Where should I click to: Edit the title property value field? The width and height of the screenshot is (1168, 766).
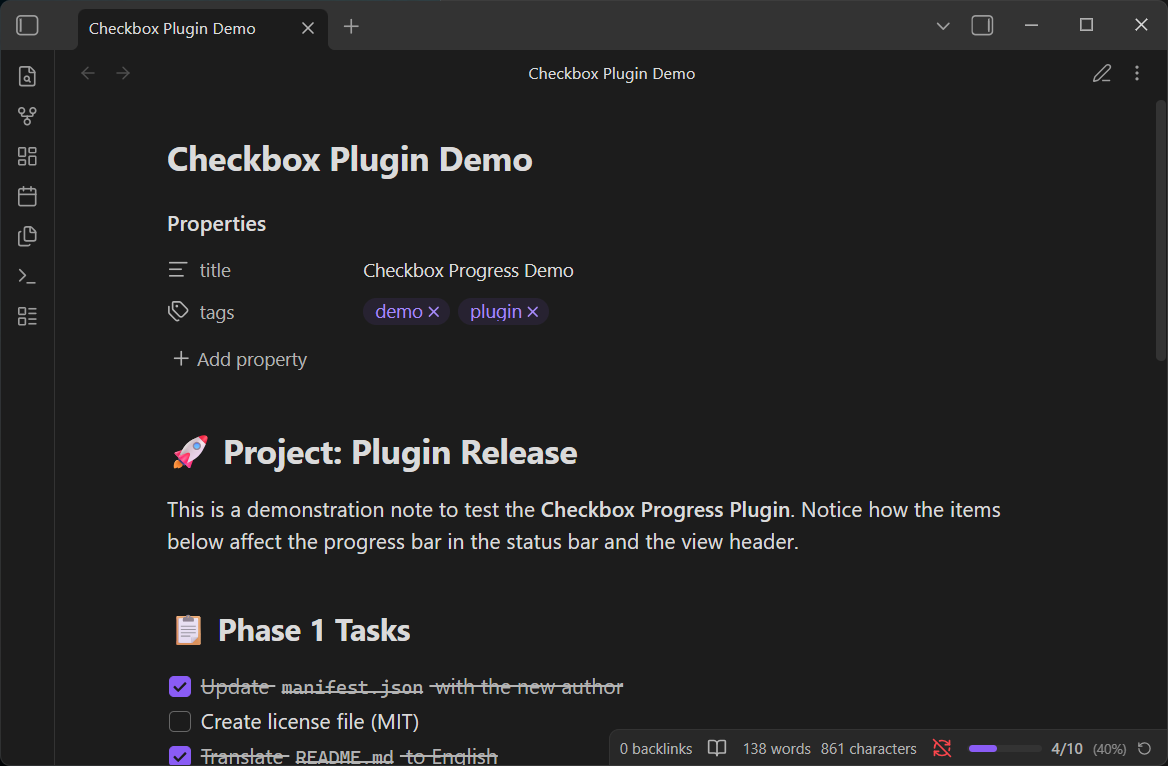tap(468, 270)
